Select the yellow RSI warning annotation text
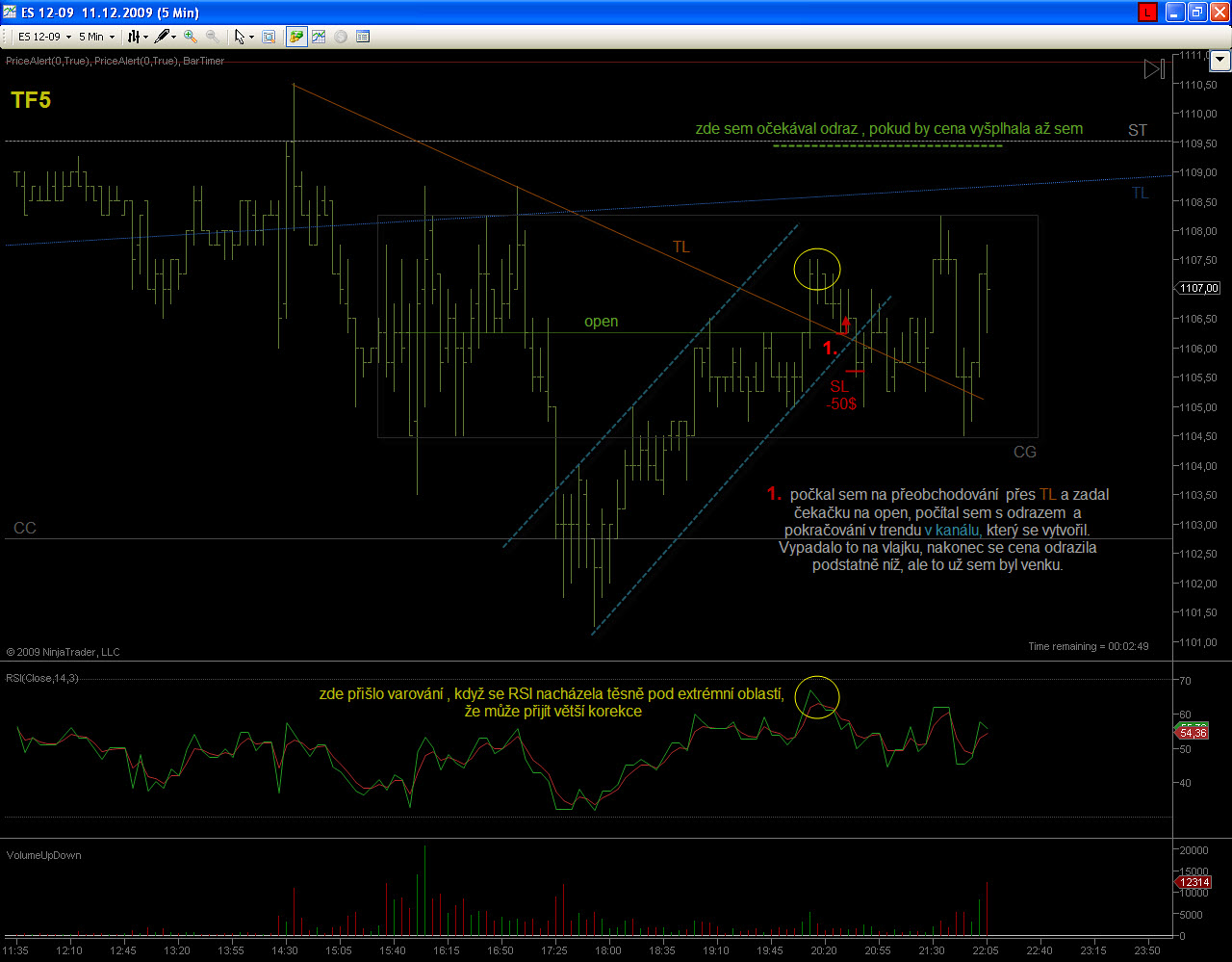Image resolution: width=1232 pixels, height=962 pixels. click(552, 703)
